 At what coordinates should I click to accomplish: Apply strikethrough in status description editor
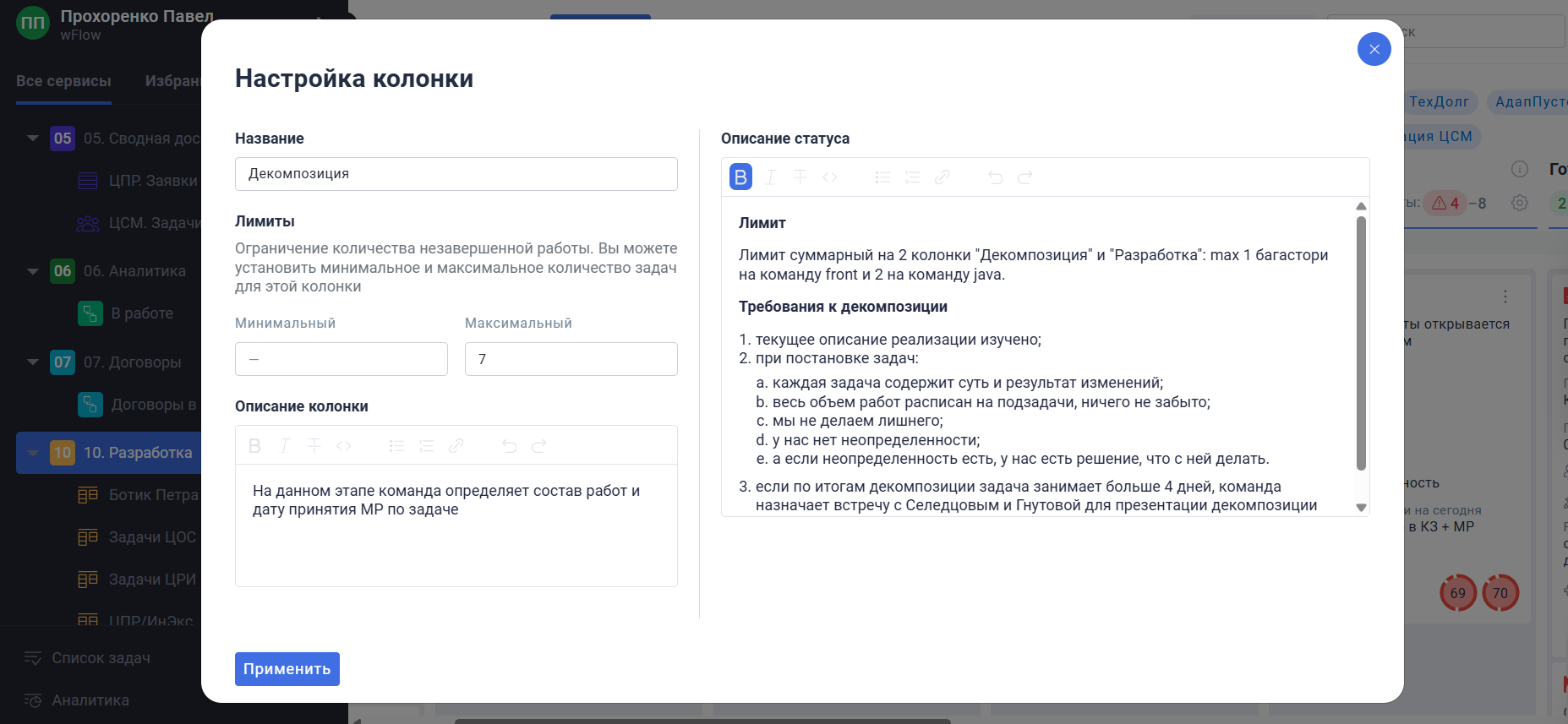[x=800, y=177]
